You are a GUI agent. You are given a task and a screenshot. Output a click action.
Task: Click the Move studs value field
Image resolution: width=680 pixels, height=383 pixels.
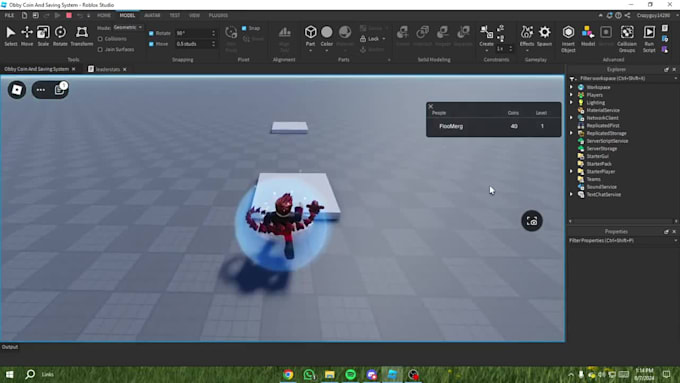tap(193, 44)
